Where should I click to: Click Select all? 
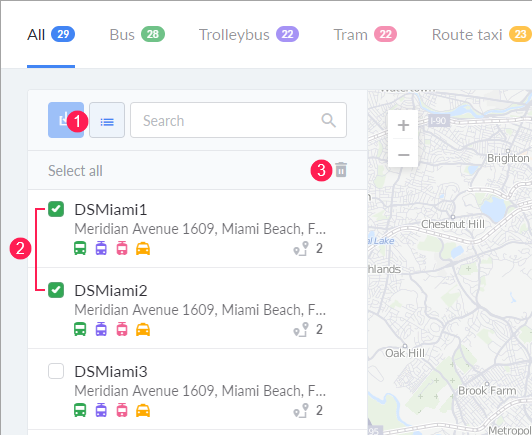[75, 171]
